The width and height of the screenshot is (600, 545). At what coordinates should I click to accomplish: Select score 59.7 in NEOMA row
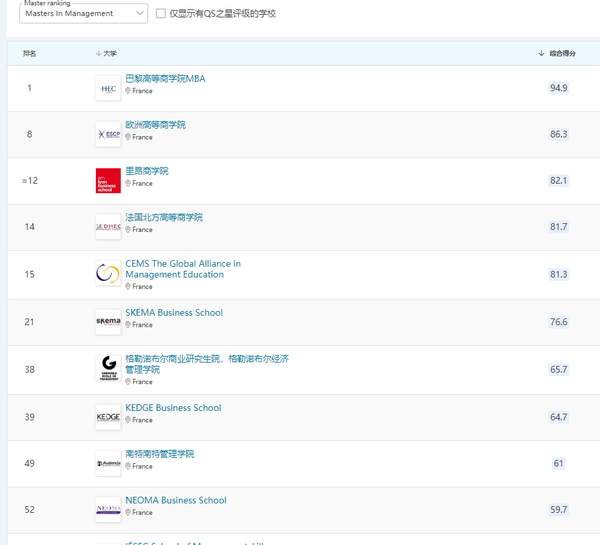(559, 510)
